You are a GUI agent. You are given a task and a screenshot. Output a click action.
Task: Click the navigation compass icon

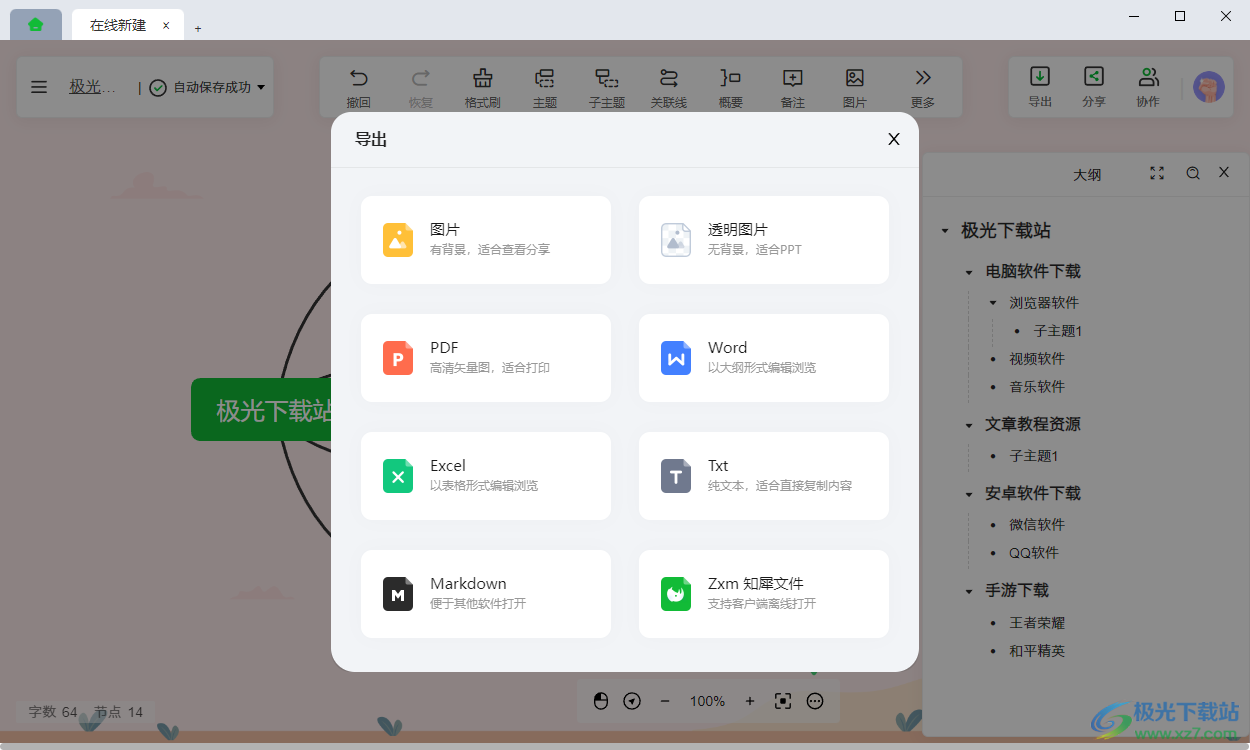632,701
